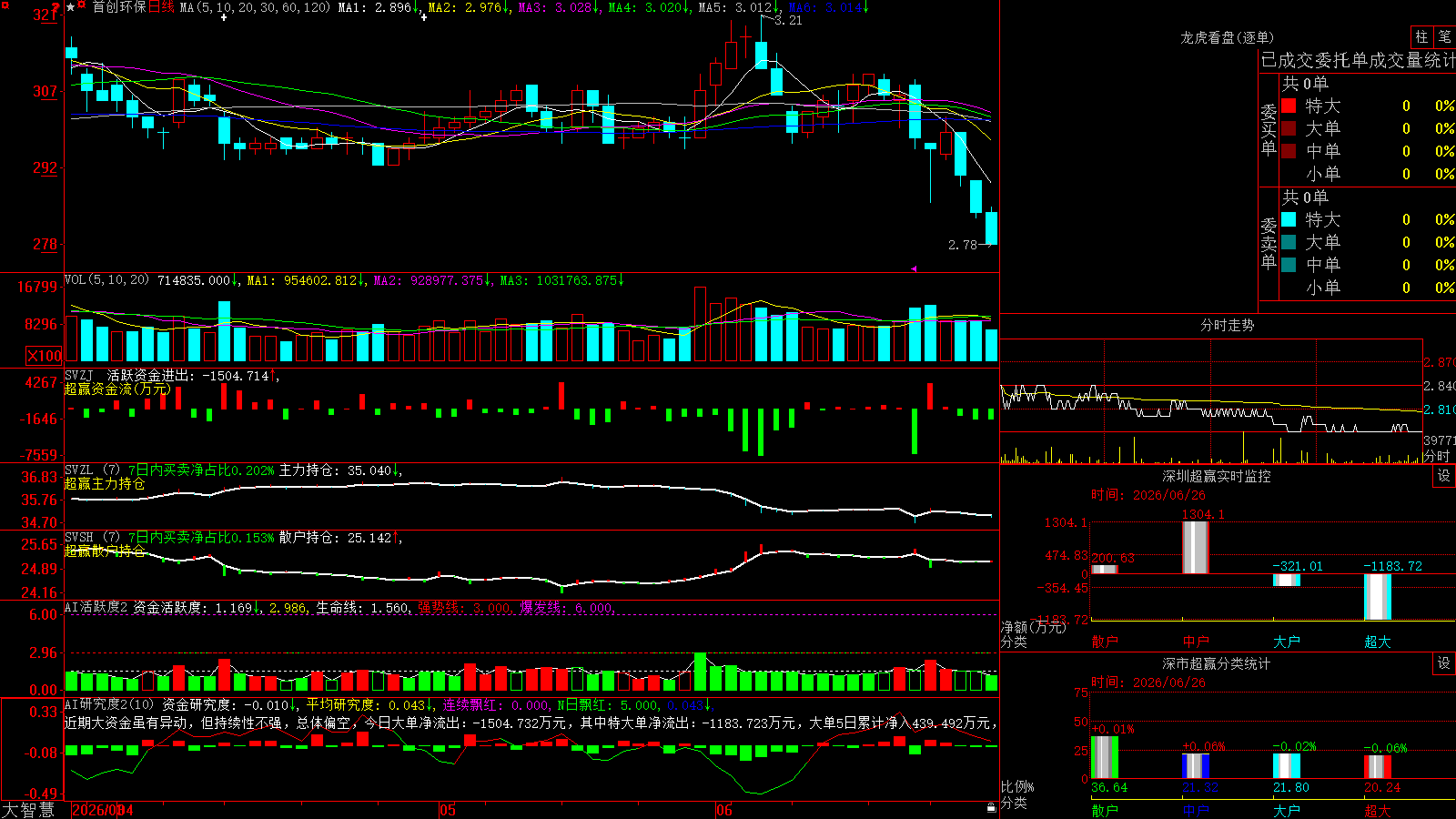Click the 日线 period label
This screenshot has width=1456, height=819.
pyautogui.click(x=161, y=7)
